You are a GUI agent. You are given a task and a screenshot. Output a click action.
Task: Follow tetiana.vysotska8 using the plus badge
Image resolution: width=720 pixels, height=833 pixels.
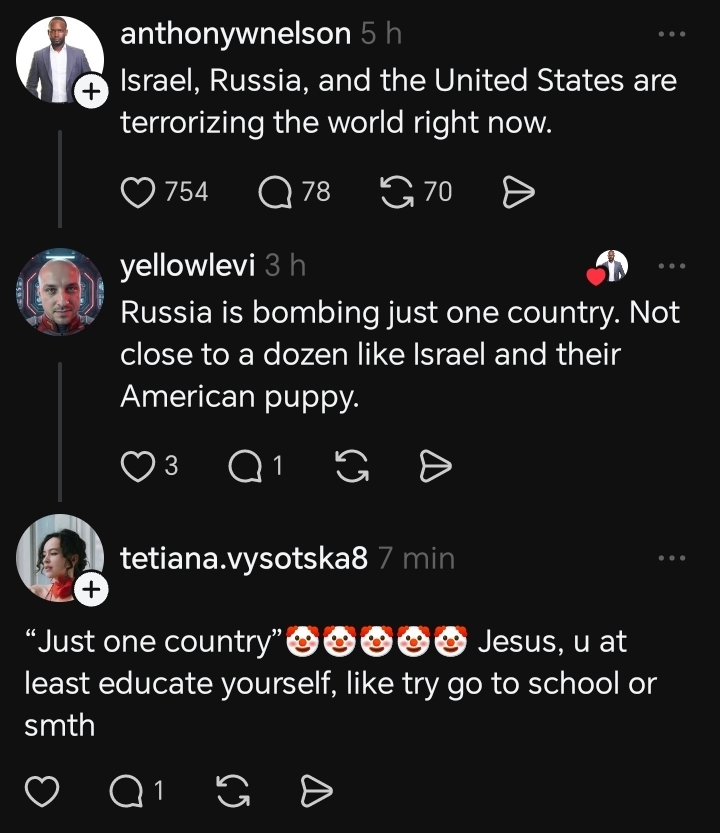click(x=91, y=590)
